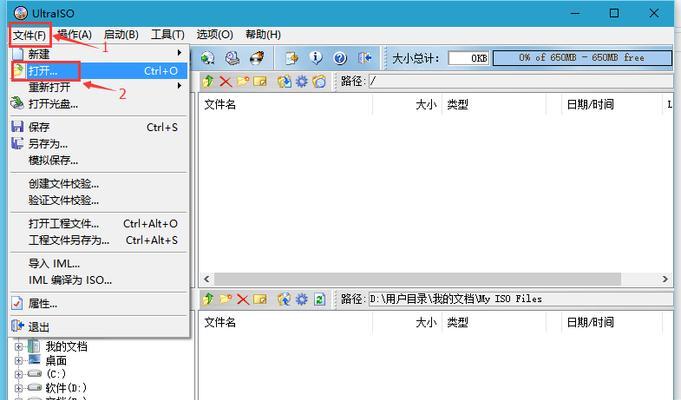This screenshot has height=400, width=681.
Task: Choose 保存 menu entry
Action: pyautogui.click(x=99, y=127)
